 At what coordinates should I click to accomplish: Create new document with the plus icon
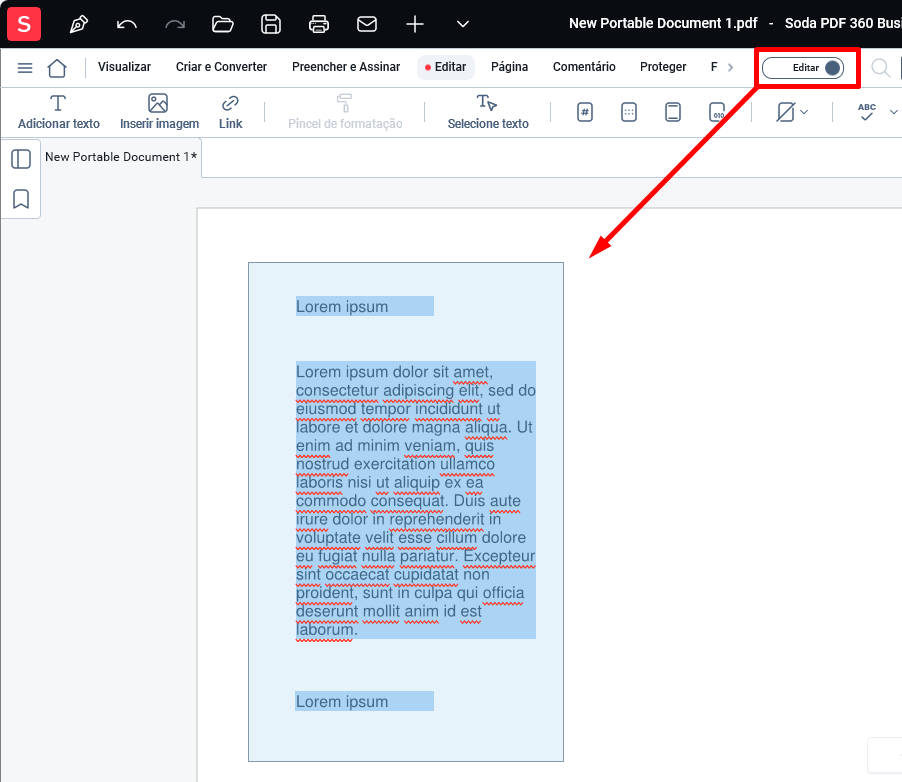coord(415,24)
